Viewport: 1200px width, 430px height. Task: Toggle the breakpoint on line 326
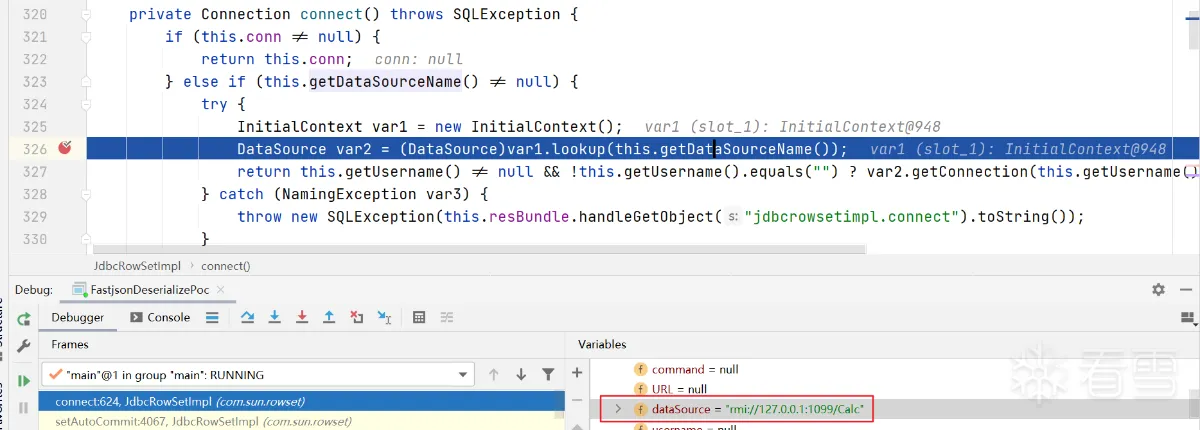pyautogui.click(x=65, y=148)
